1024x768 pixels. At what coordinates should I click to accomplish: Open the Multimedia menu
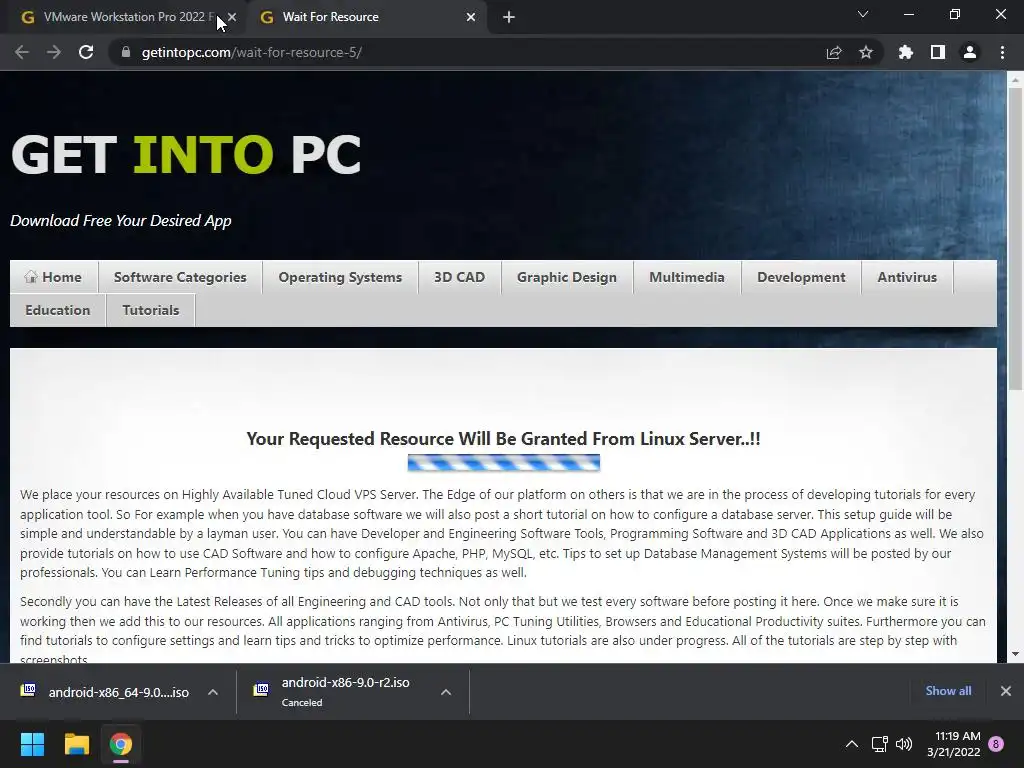687,277
